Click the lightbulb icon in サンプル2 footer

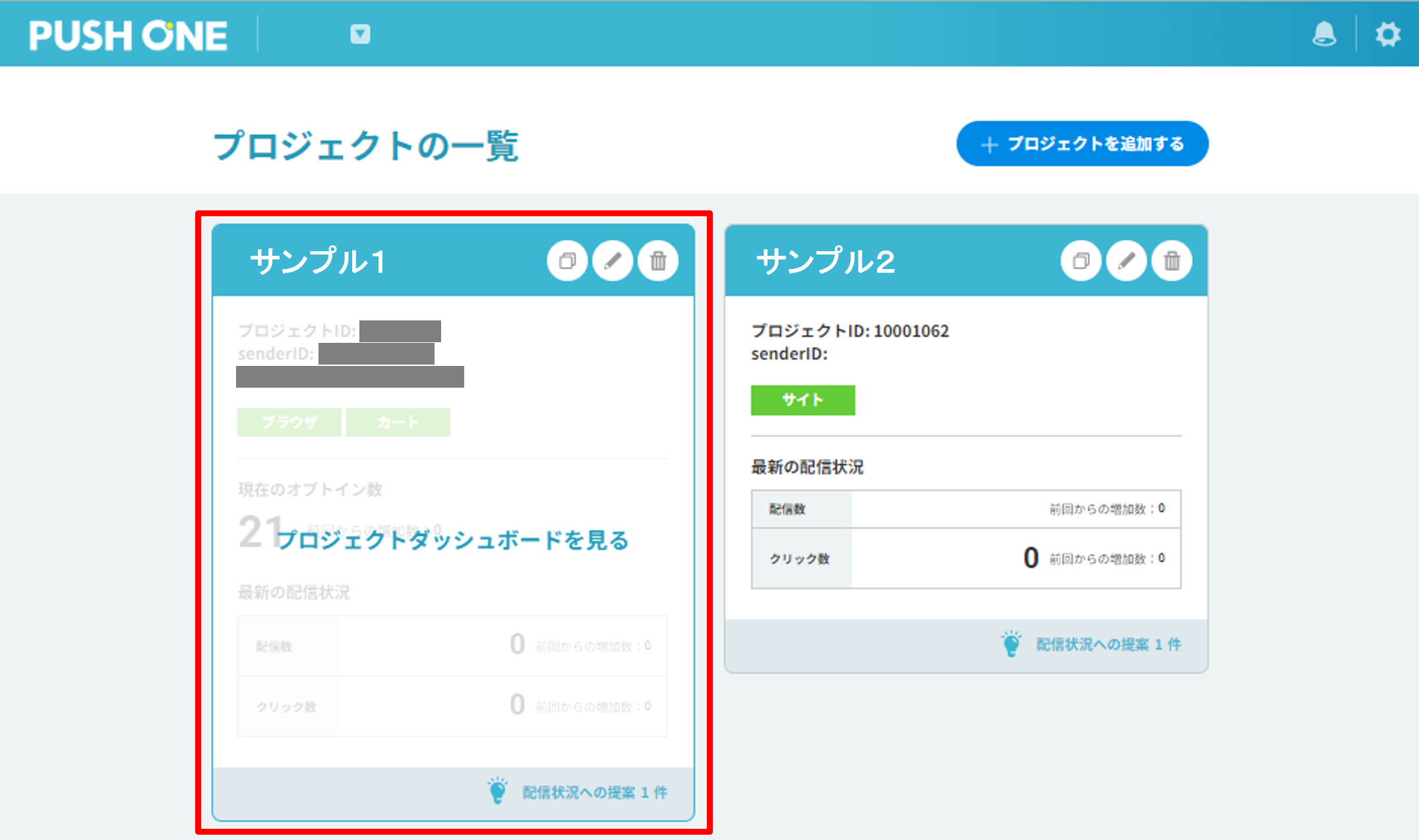(1011, 644)
